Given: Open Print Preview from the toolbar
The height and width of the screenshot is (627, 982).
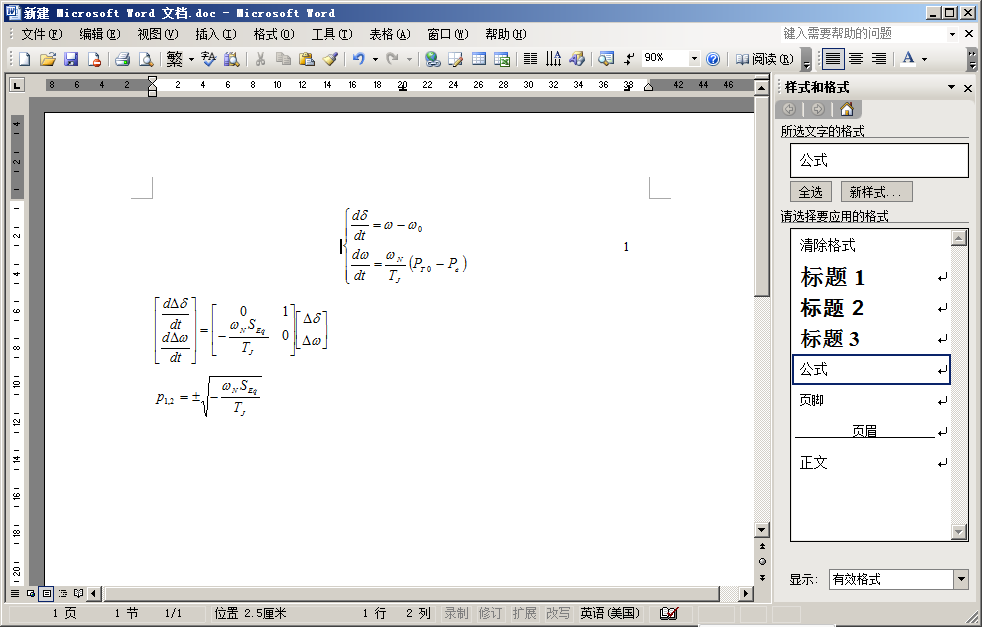Looking at the screenshot, I should click(x=146, y=59).
